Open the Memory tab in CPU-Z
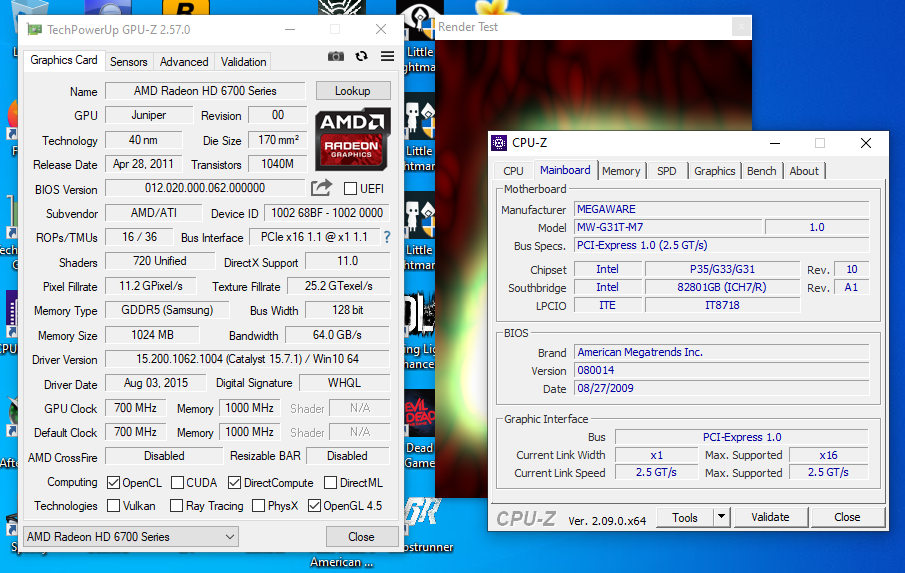905x573 pixels. click(x=621, y=171)
